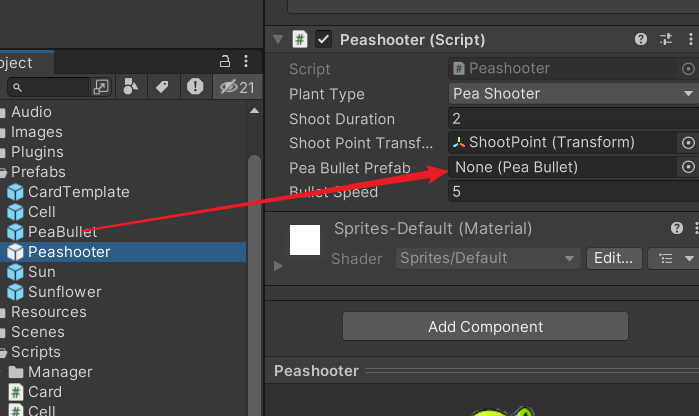Image resolution: width=699 pixels, height=416 pixels.
Task: Search by type in Project panel
Action: (x=129, y=87)
